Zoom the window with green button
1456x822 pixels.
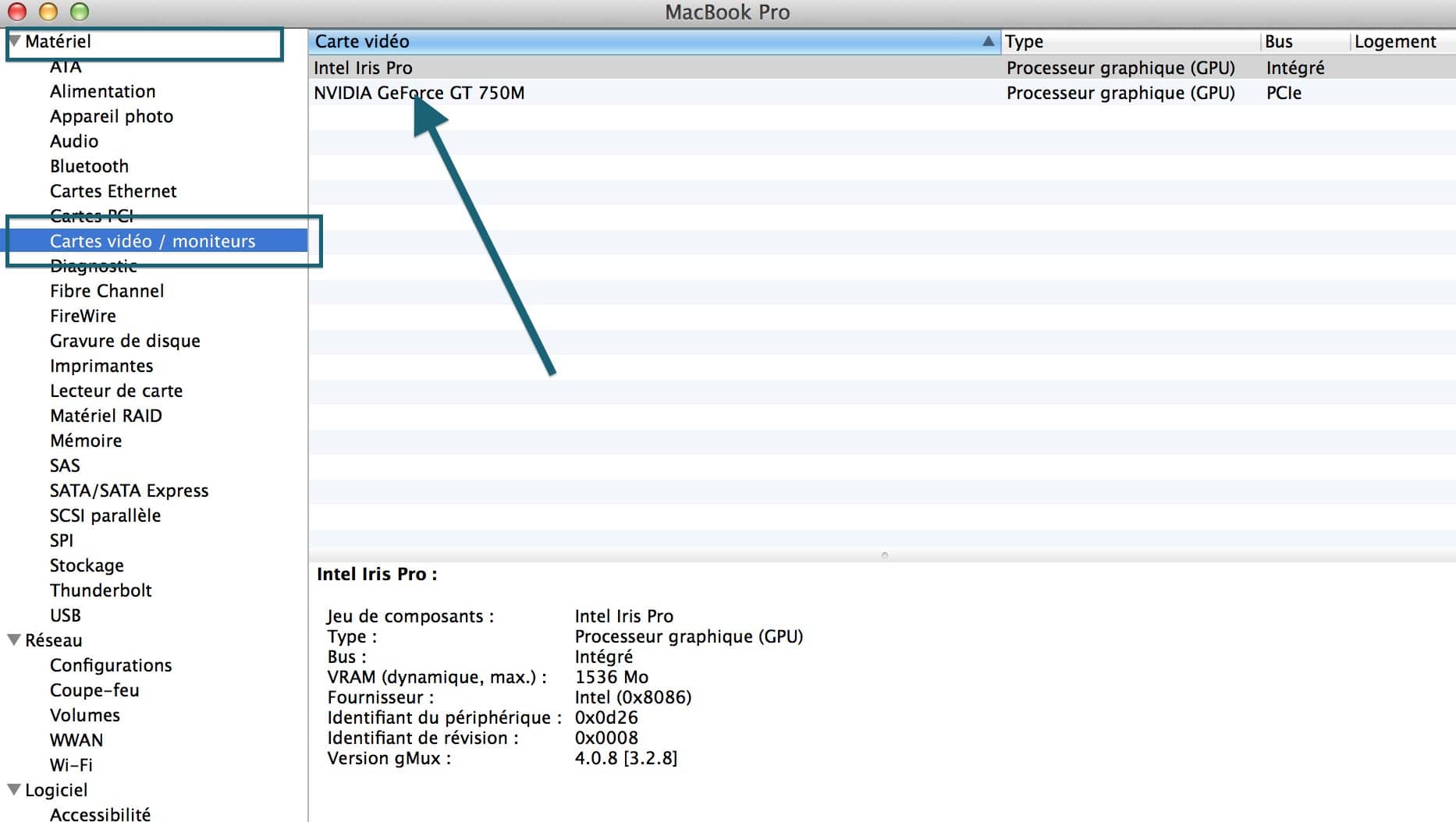tap(80, 11)
